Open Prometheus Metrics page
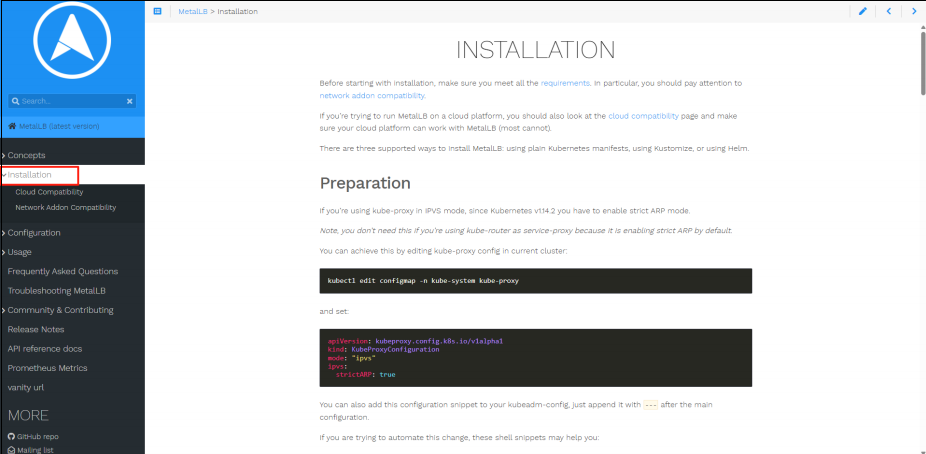 coord(47,368)
